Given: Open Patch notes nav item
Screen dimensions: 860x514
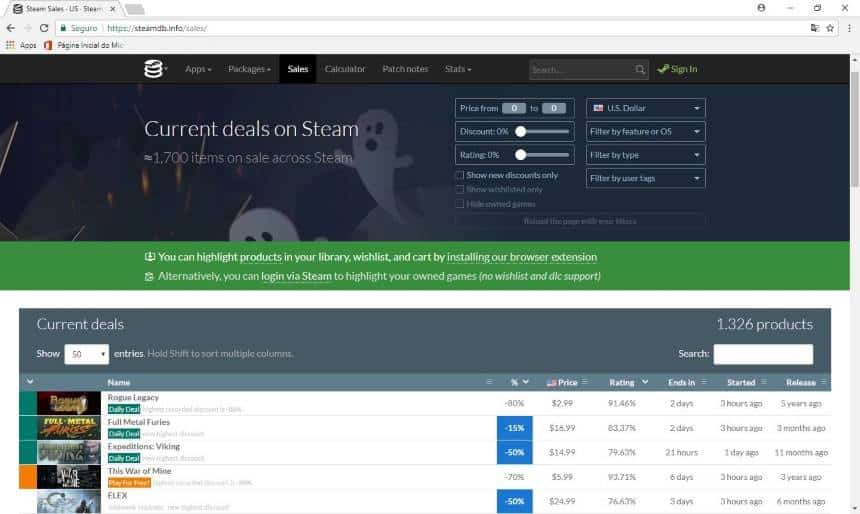Looking at the screenshot, I should tap(405, 69).
